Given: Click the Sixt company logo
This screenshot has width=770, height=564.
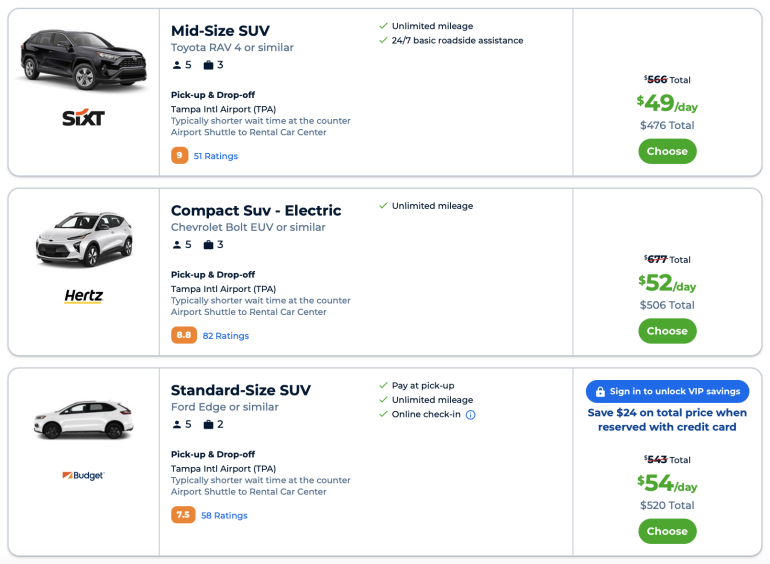Looking at the screenshot, I should coord(83,118).
